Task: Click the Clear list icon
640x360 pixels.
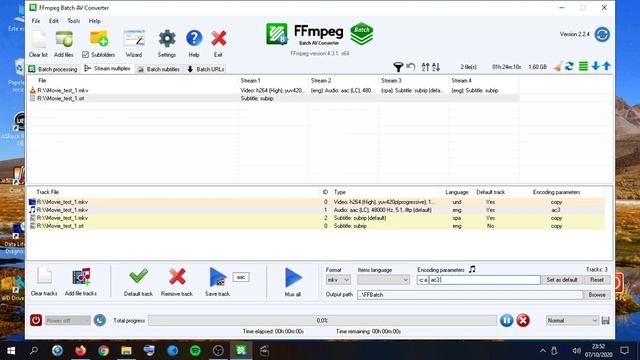Action: point(39,40)
